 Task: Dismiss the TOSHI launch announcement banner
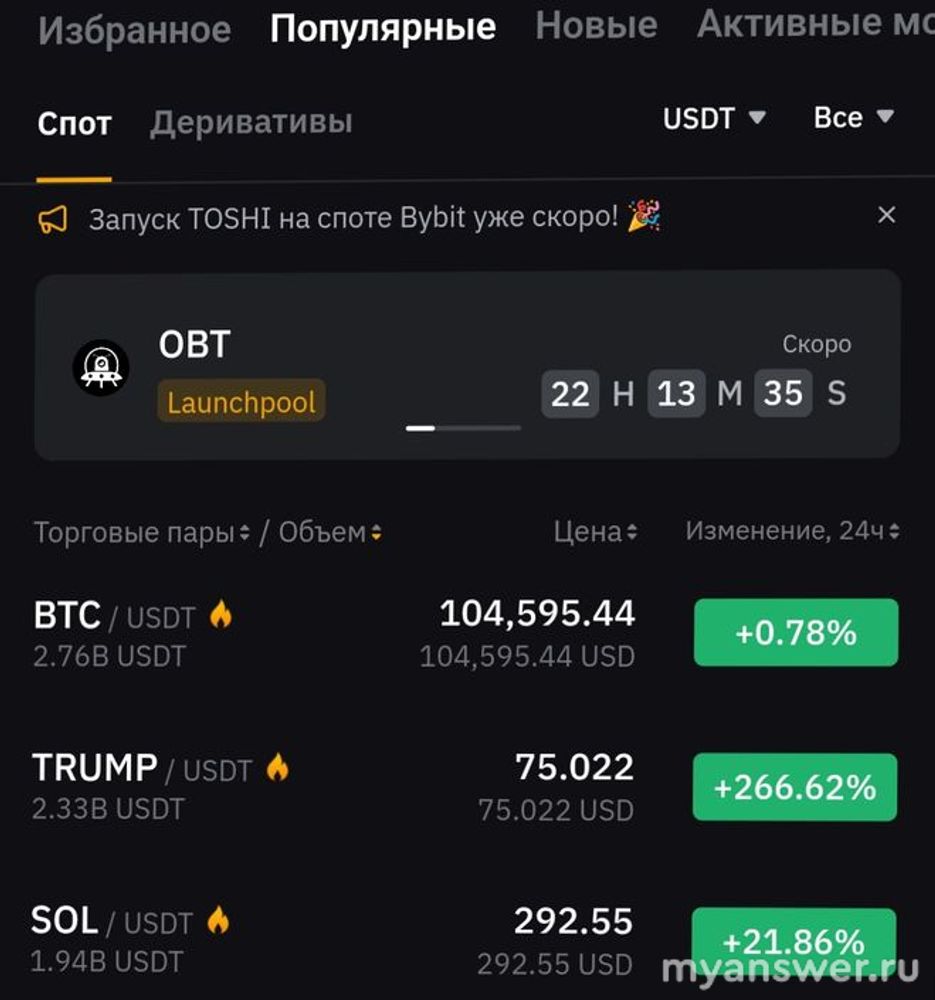click(886, 215)
